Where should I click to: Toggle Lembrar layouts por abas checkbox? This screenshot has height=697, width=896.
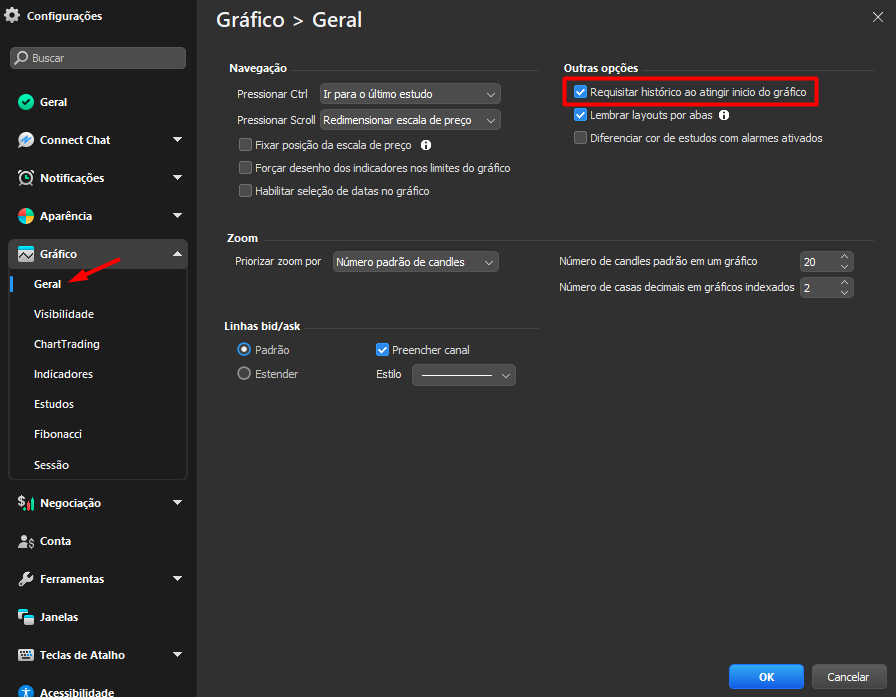(x=581, y=115)
